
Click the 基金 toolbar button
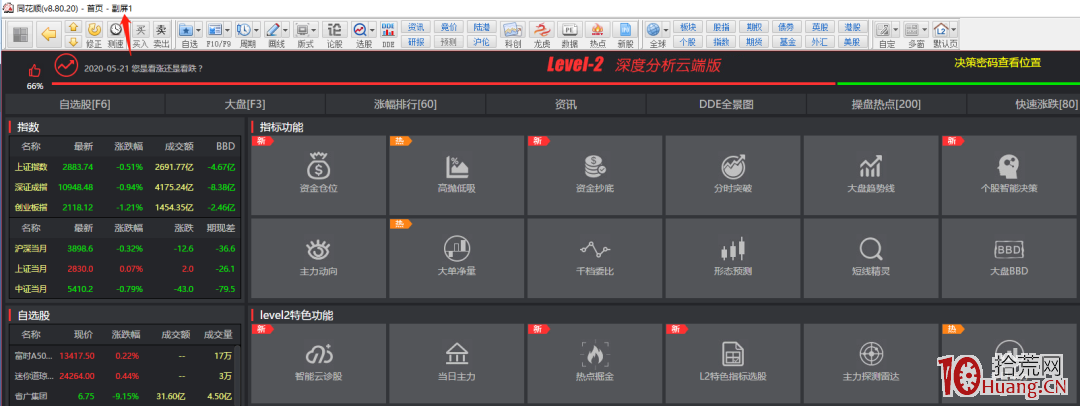coord(786,41)
